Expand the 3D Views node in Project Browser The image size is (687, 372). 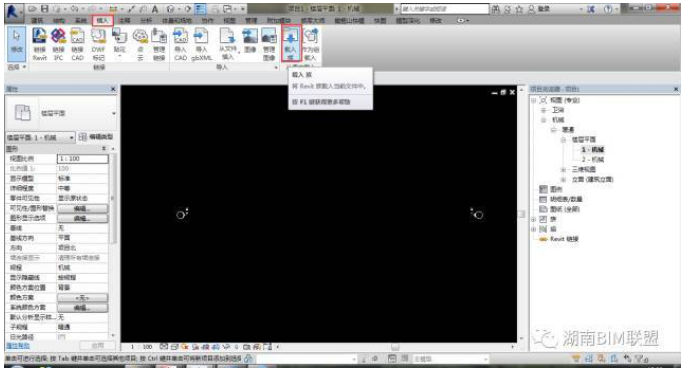563,170
